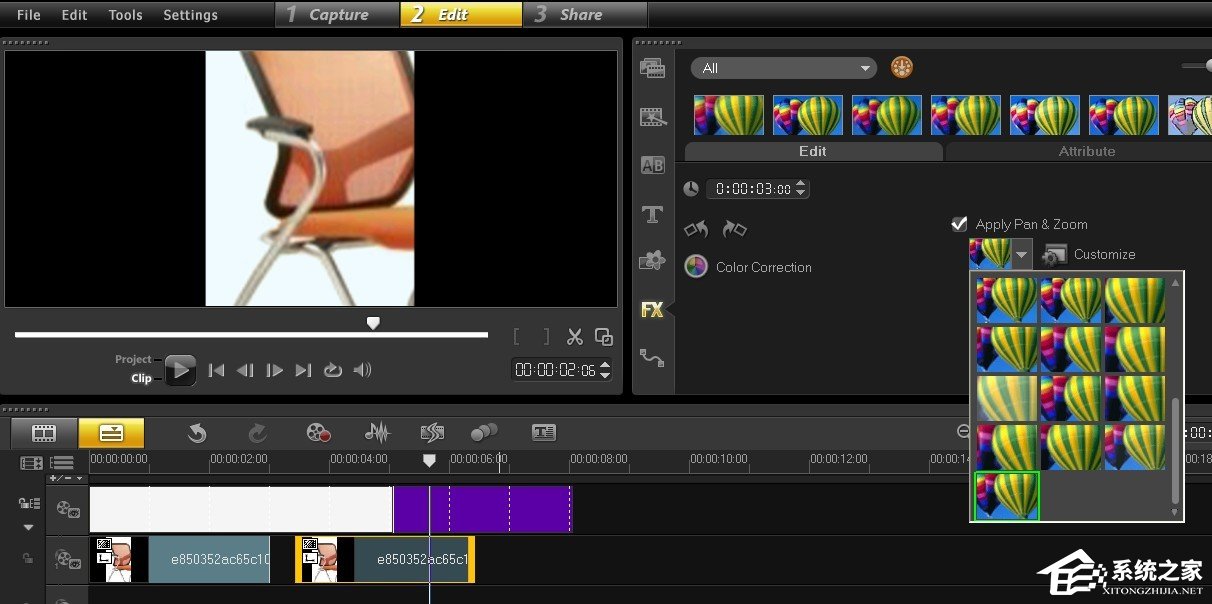This screenshot has width=1212, height=604.
Task: Toggle the repeat playback button
Action: click(333, 370)
